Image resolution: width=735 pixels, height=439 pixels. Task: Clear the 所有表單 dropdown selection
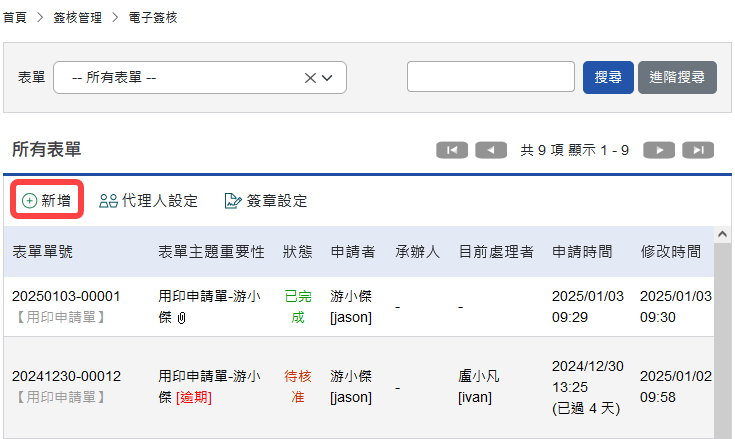click(x=310, y=78)
